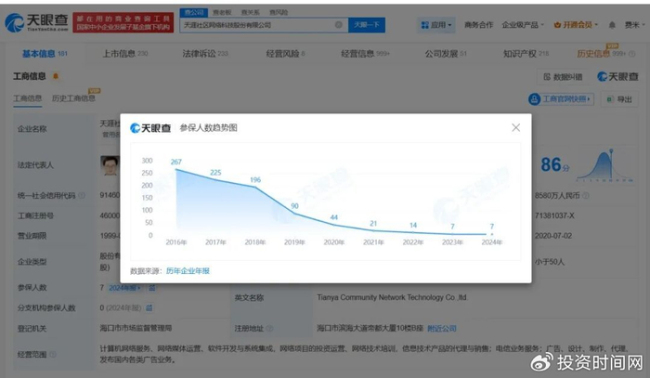This screenshot has height=378, width=650.
Task: Click the 天眼一下 search button
Action: [x=366, y=25]
